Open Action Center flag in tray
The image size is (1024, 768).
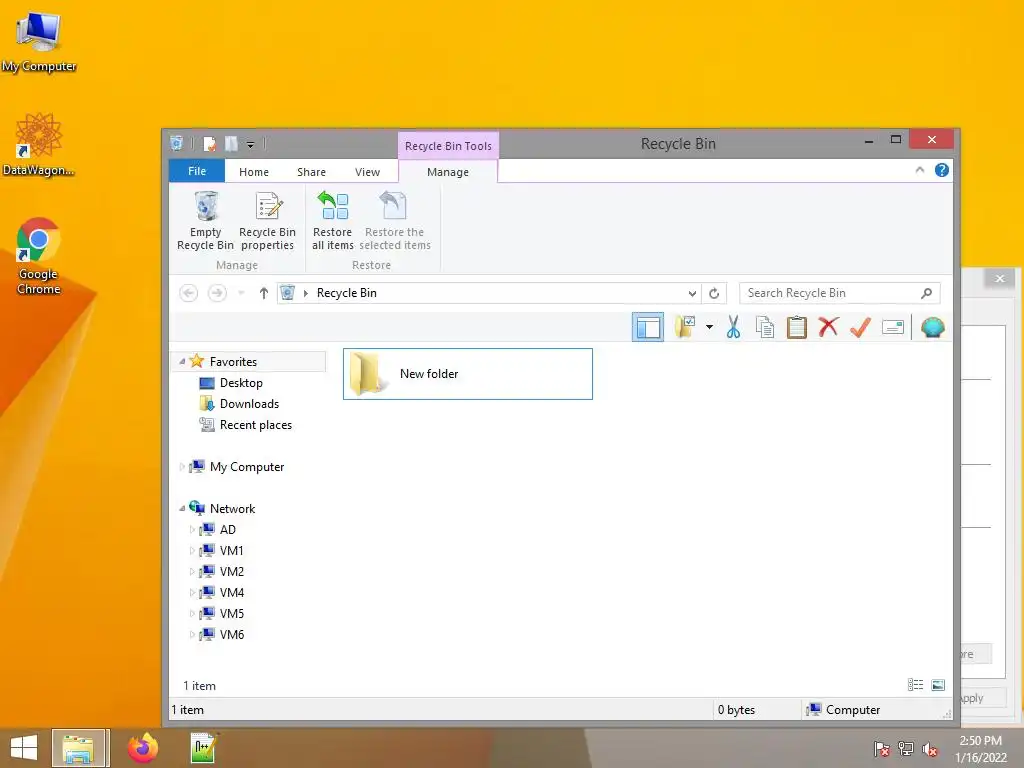(882, 748)
